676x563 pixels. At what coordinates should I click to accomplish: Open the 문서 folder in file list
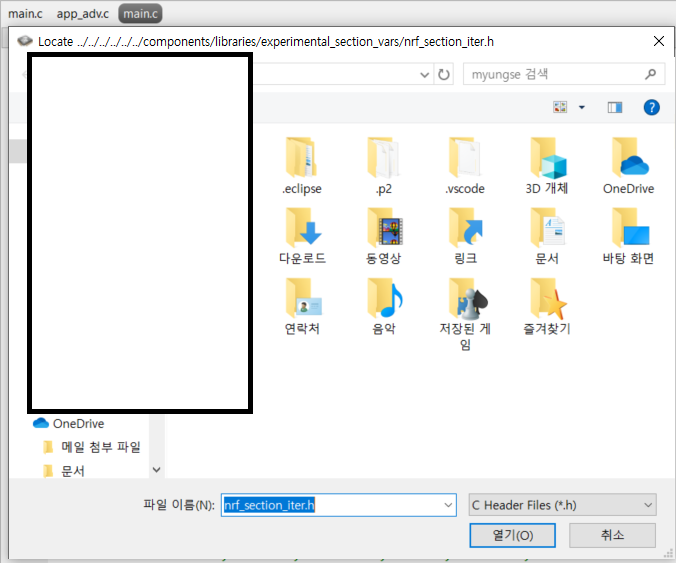[547, 236]
